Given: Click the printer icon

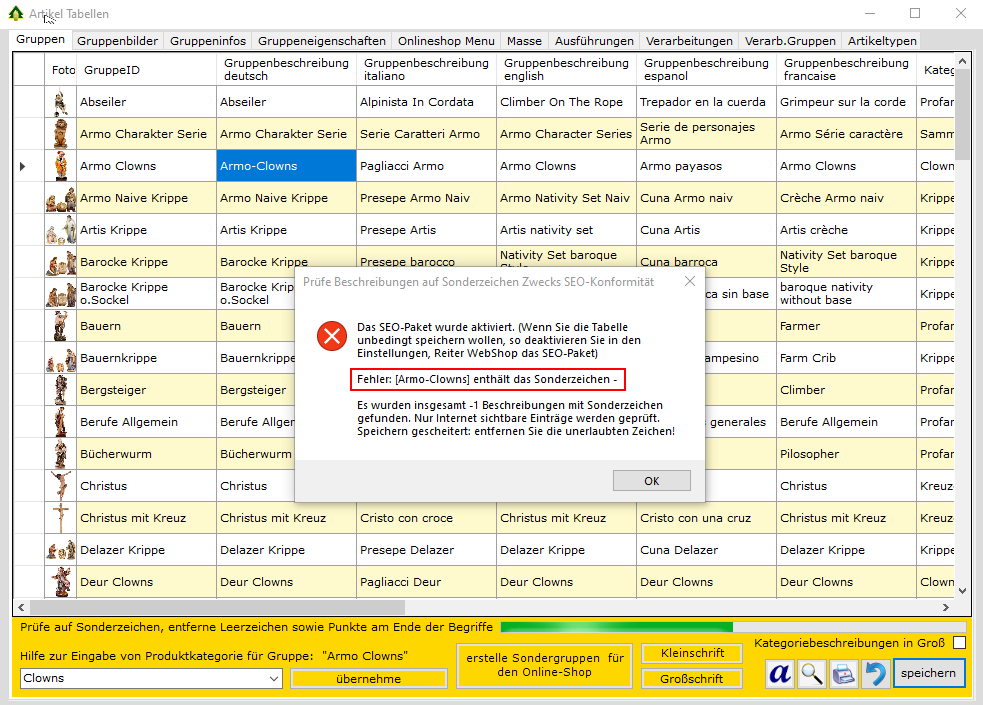Looking at the screenshot, I should (844, 674).
